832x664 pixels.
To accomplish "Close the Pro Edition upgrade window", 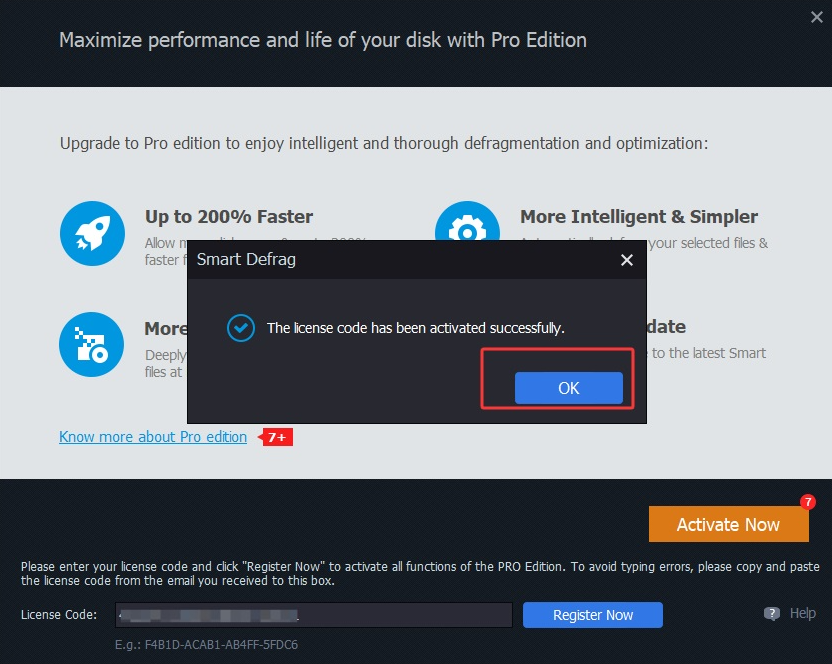I will (x=816, y=17).
